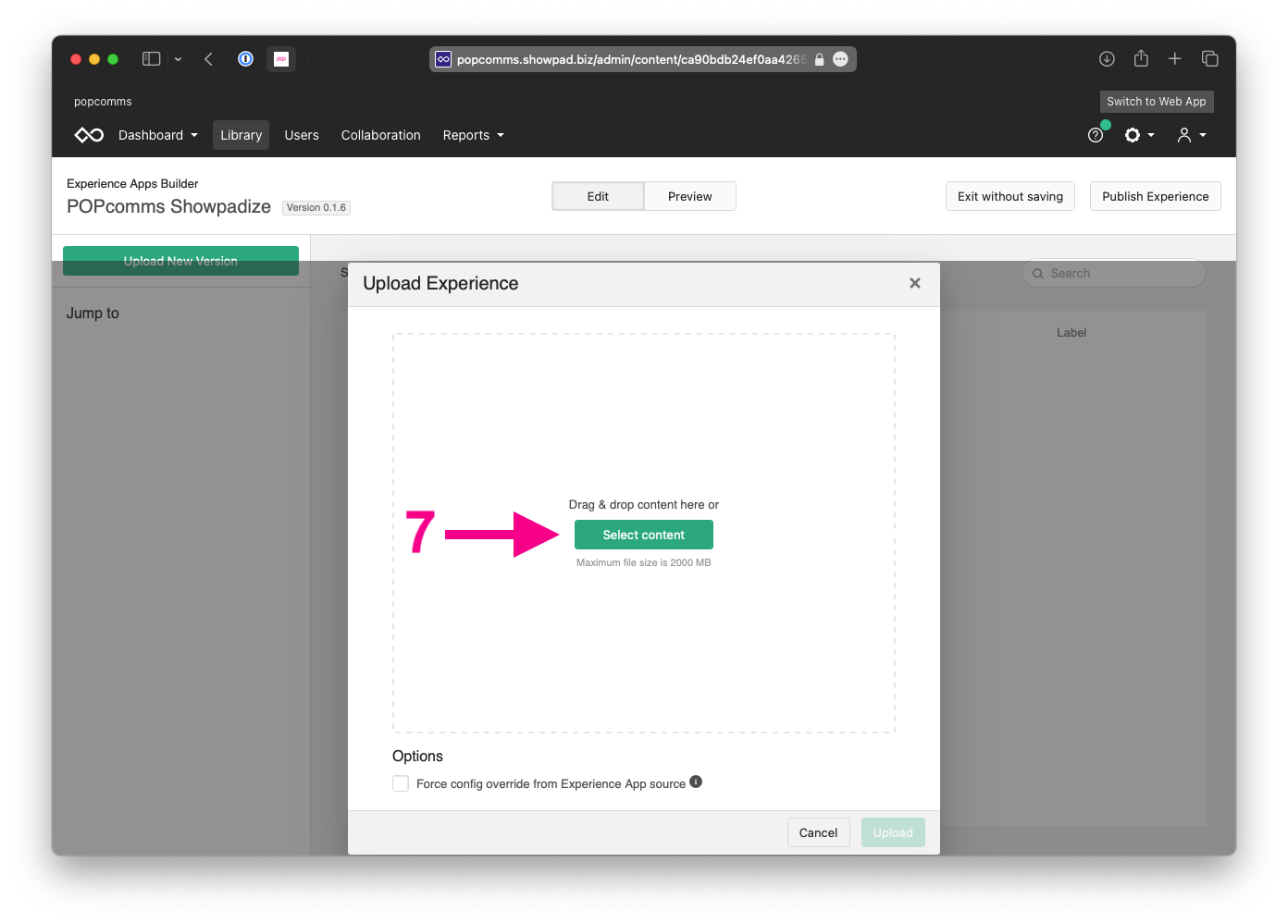Click the sidebar toggle in the browser toolbar

151,58
